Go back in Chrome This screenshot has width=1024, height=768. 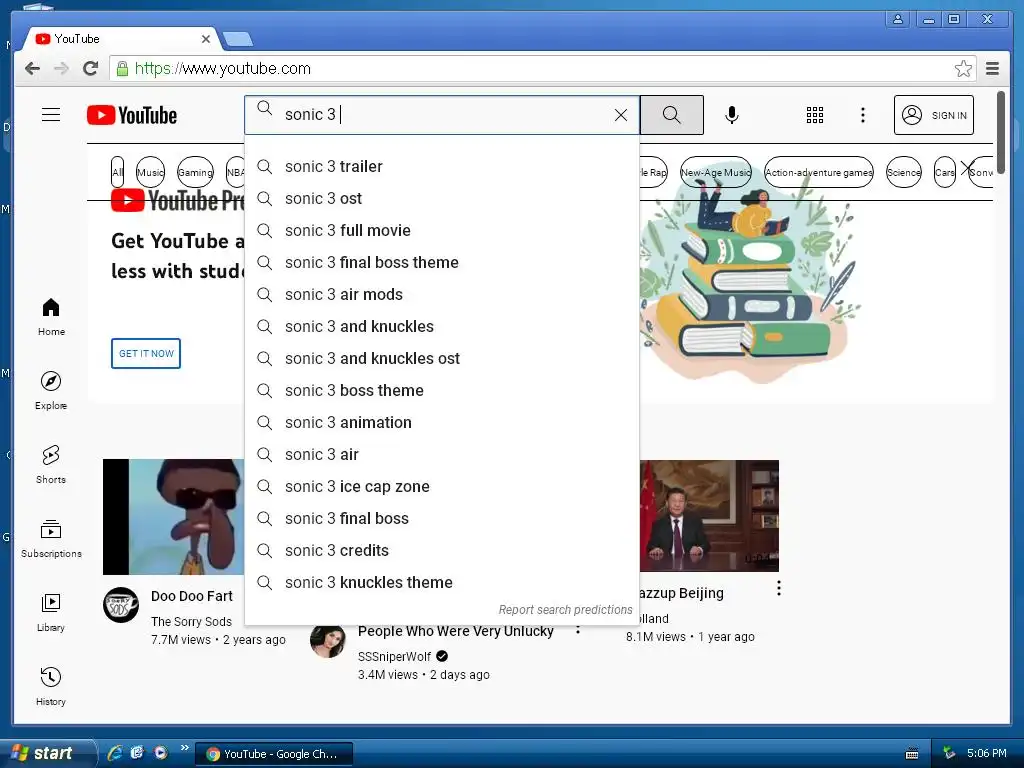32,69
